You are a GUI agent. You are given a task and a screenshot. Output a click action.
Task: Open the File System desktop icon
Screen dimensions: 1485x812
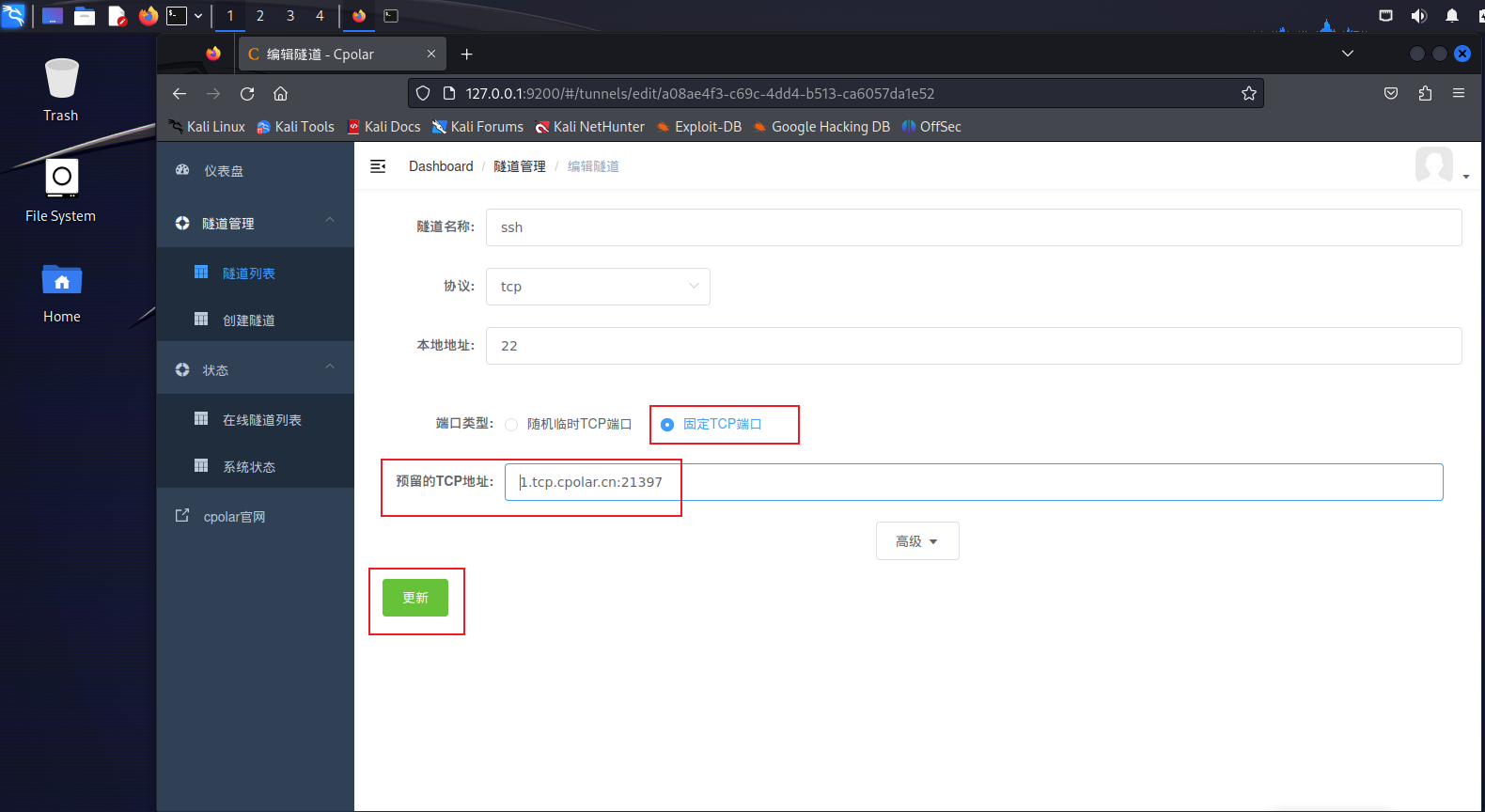point(61,191)
